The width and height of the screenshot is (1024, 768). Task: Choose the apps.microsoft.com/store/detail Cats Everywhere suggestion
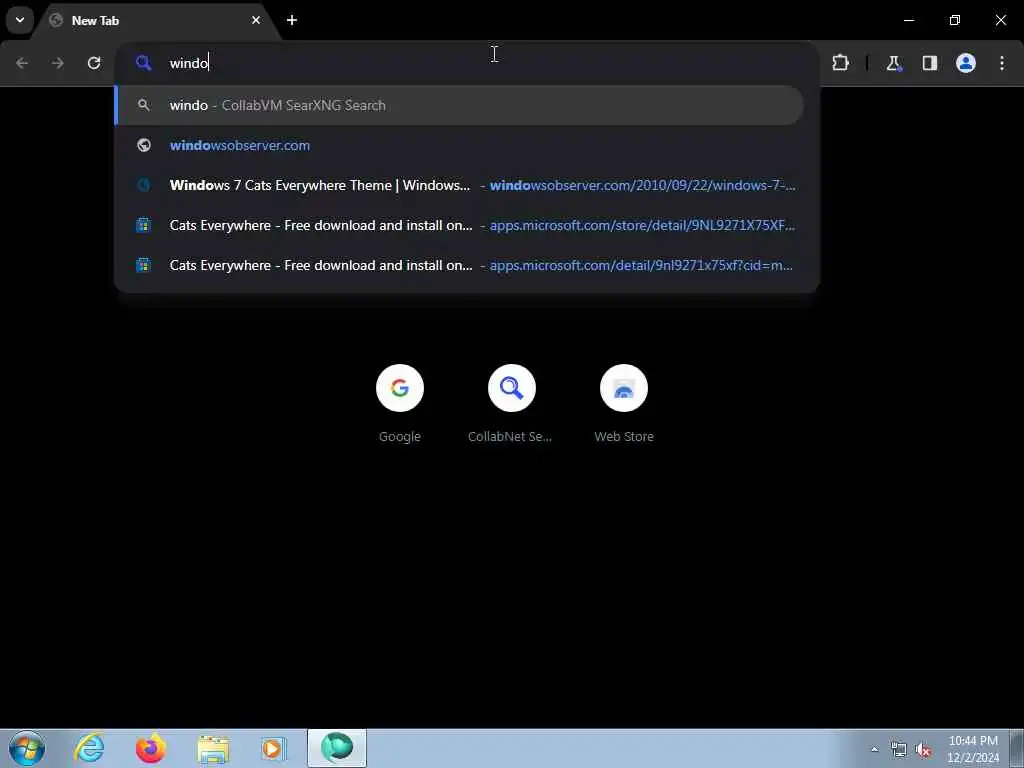click(x=460, y=225)
